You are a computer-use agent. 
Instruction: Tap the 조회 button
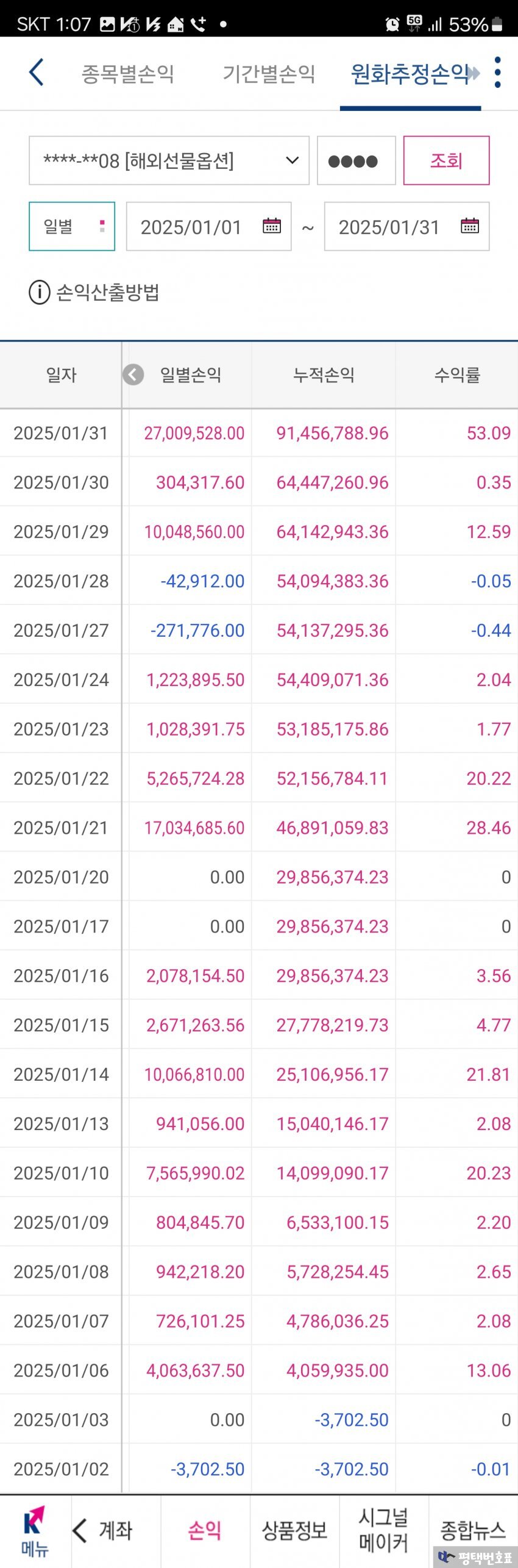click(447, 160)
